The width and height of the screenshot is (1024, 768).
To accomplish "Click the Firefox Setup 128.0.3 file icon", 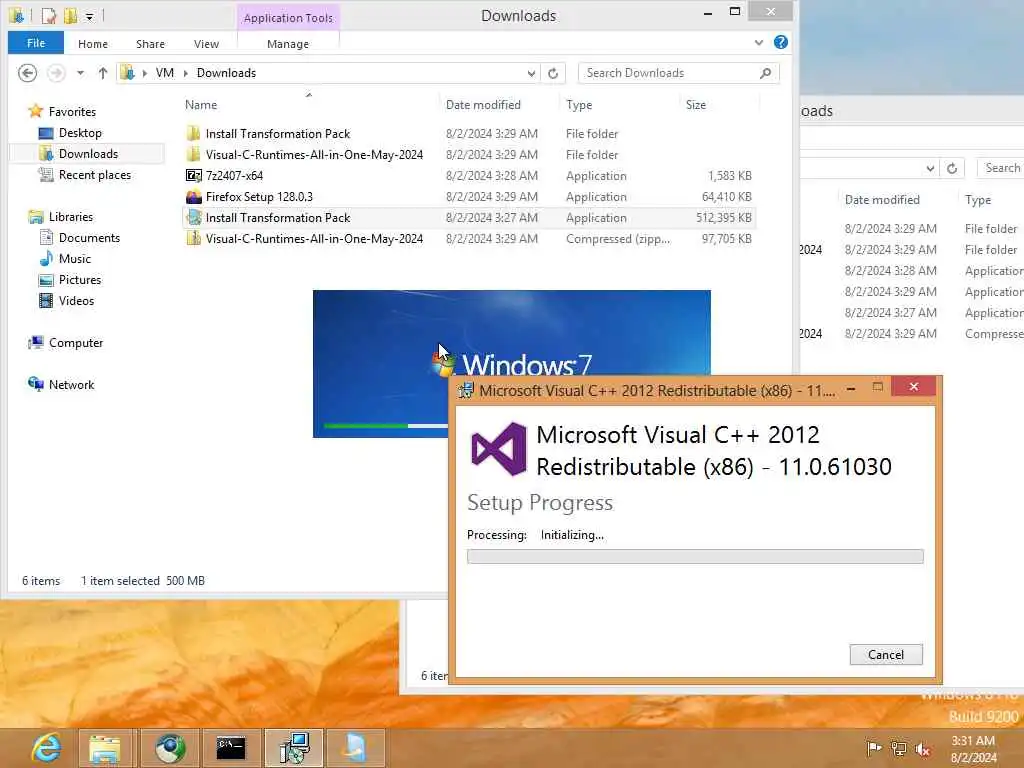I will (194, 197).
